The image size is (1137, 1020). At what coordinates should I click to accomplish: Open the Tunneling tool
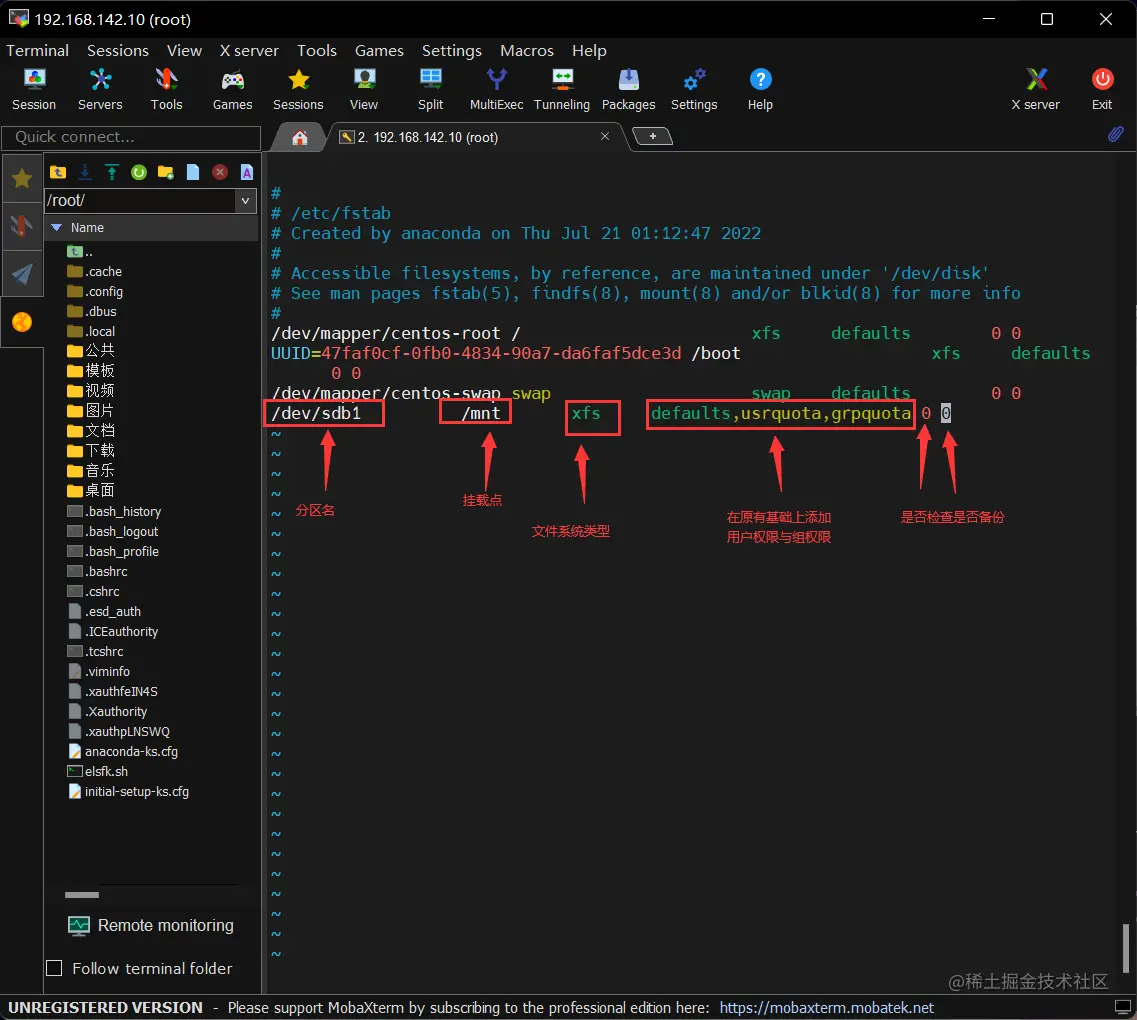(562, 89)
